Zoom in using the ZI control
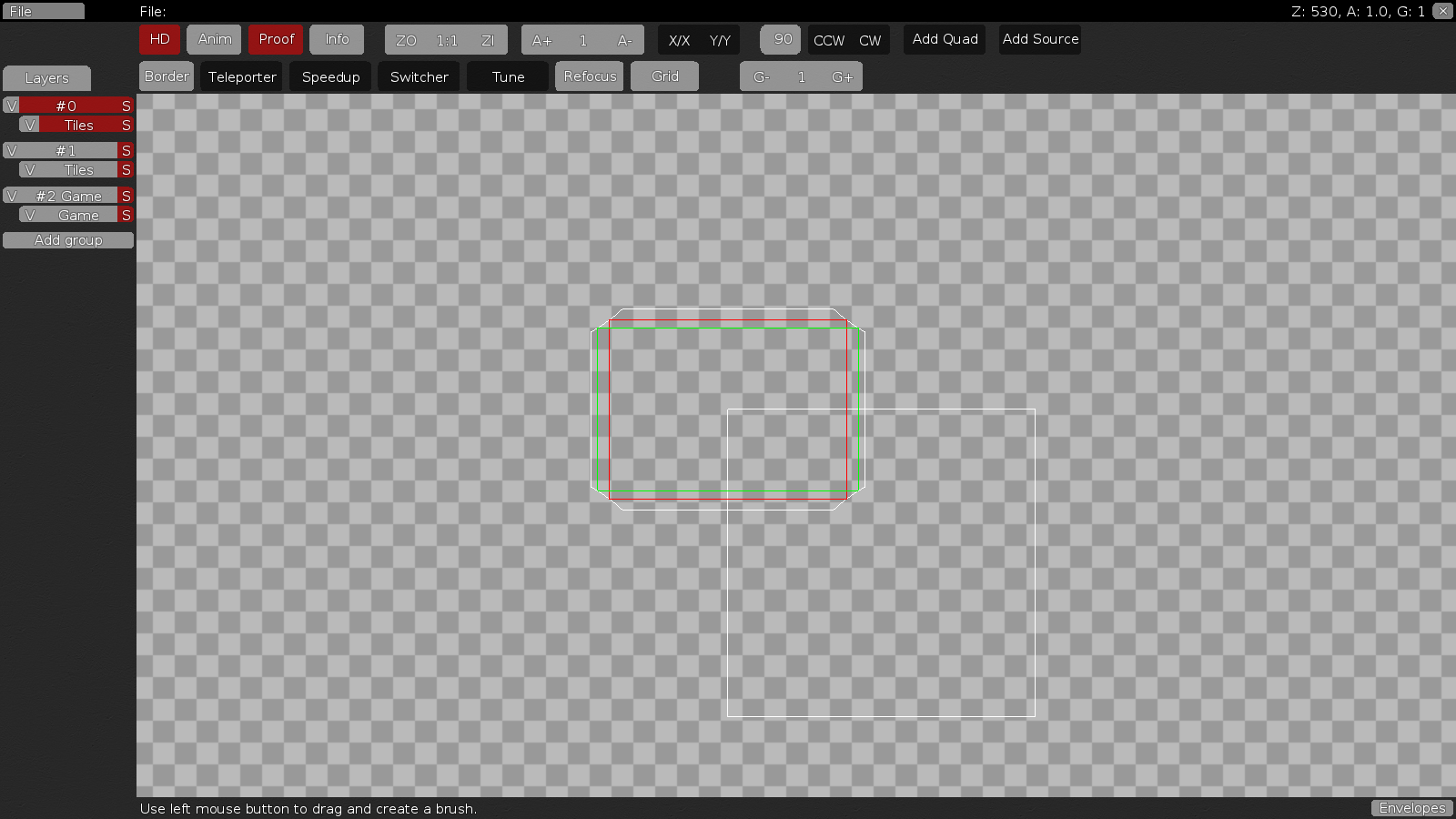 coord(489,39)
